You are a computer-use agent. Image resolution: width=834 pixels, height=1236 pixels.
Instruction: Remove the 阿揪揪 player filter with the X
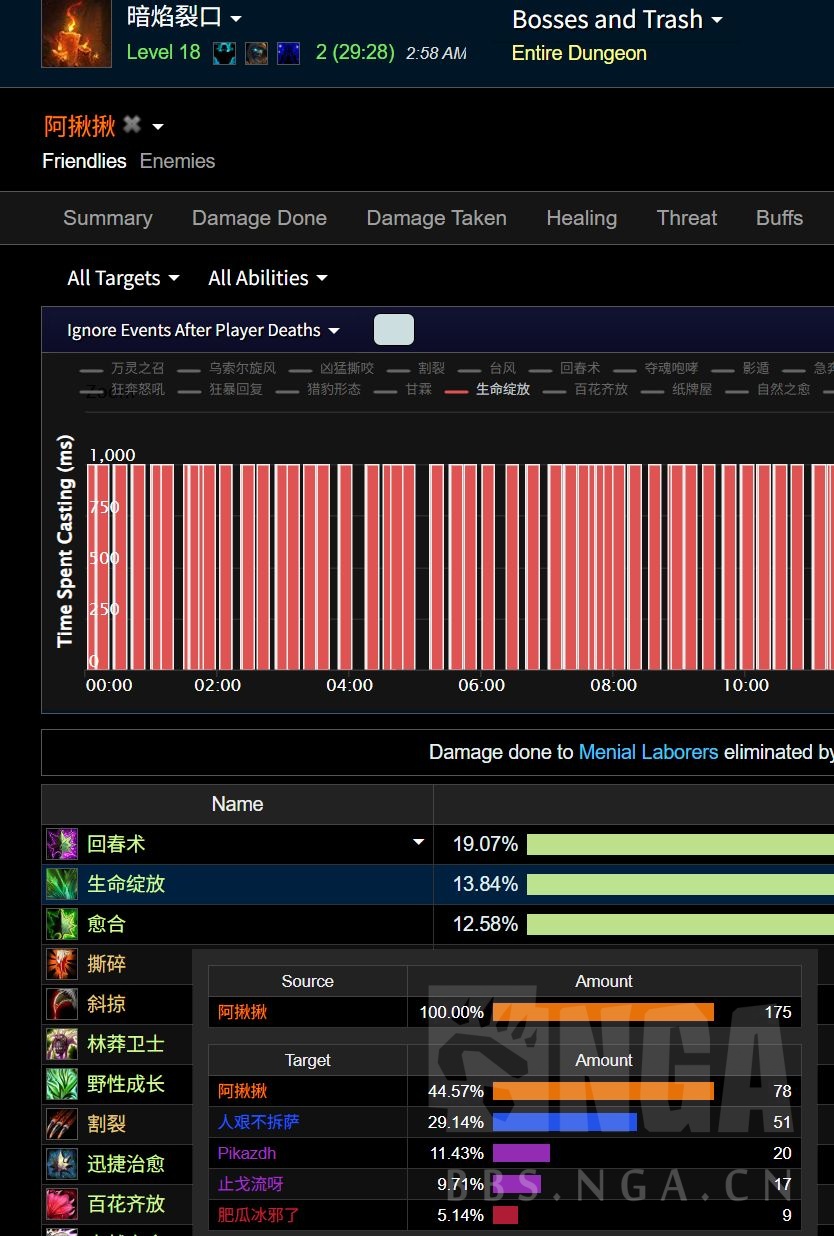(132, 125)
